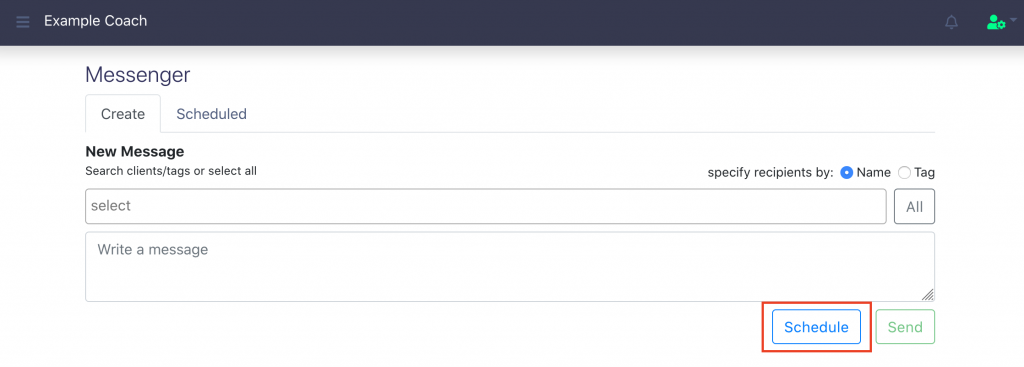Focus the Write a message text area
Image resolution: width=1024 pixels, height=367 pixels.
[x=510, y=266]
